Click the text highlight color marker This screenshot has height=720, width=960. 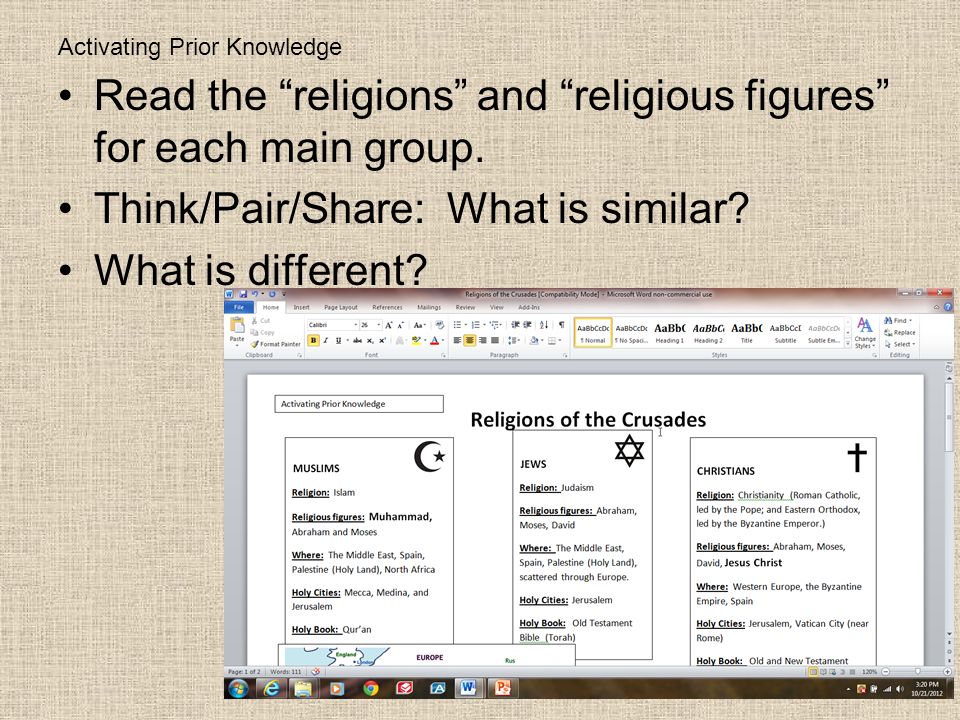416,340
